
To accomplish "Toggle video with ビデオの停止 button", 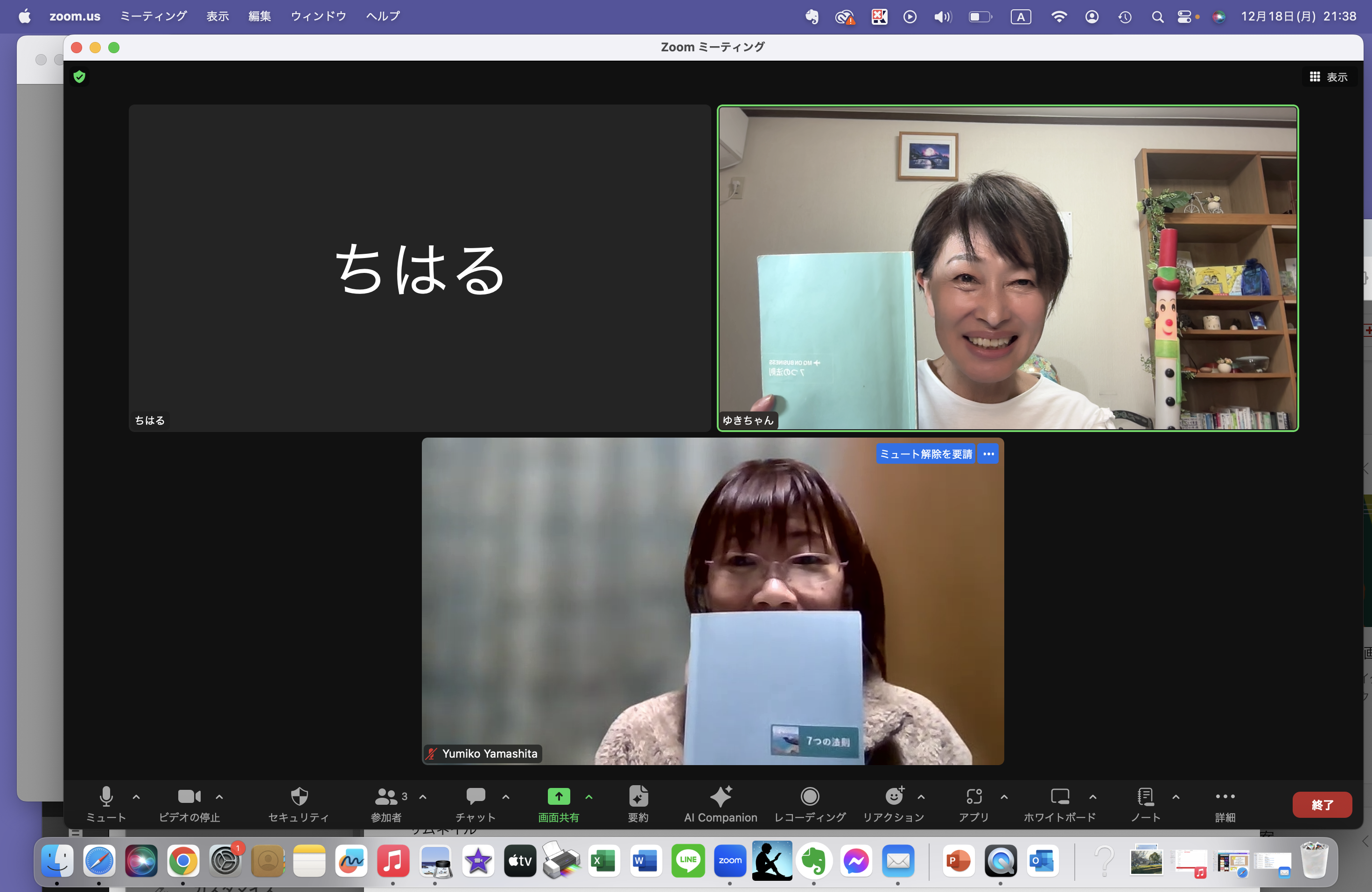I will click(x=189, y=797).
